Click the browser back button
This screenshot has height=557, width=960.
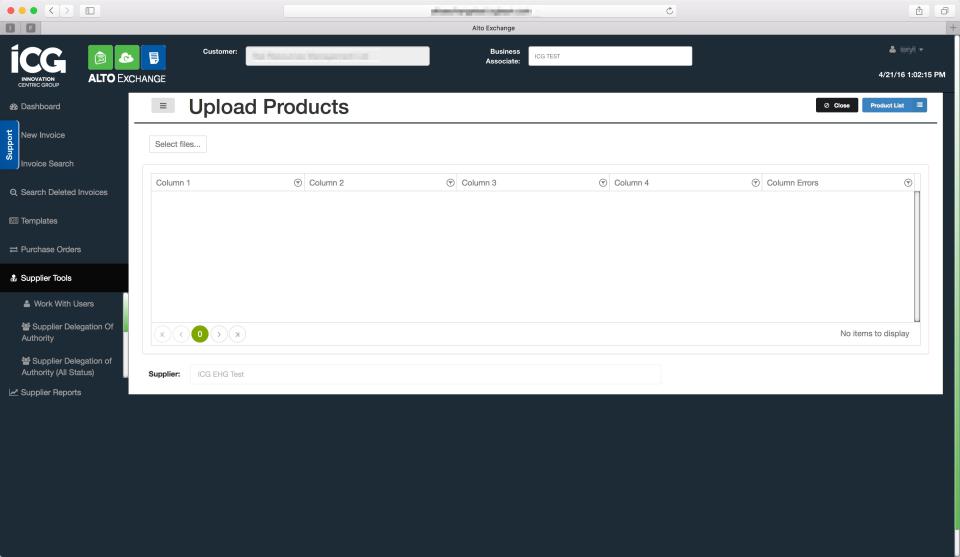click(x=52, y=10)
